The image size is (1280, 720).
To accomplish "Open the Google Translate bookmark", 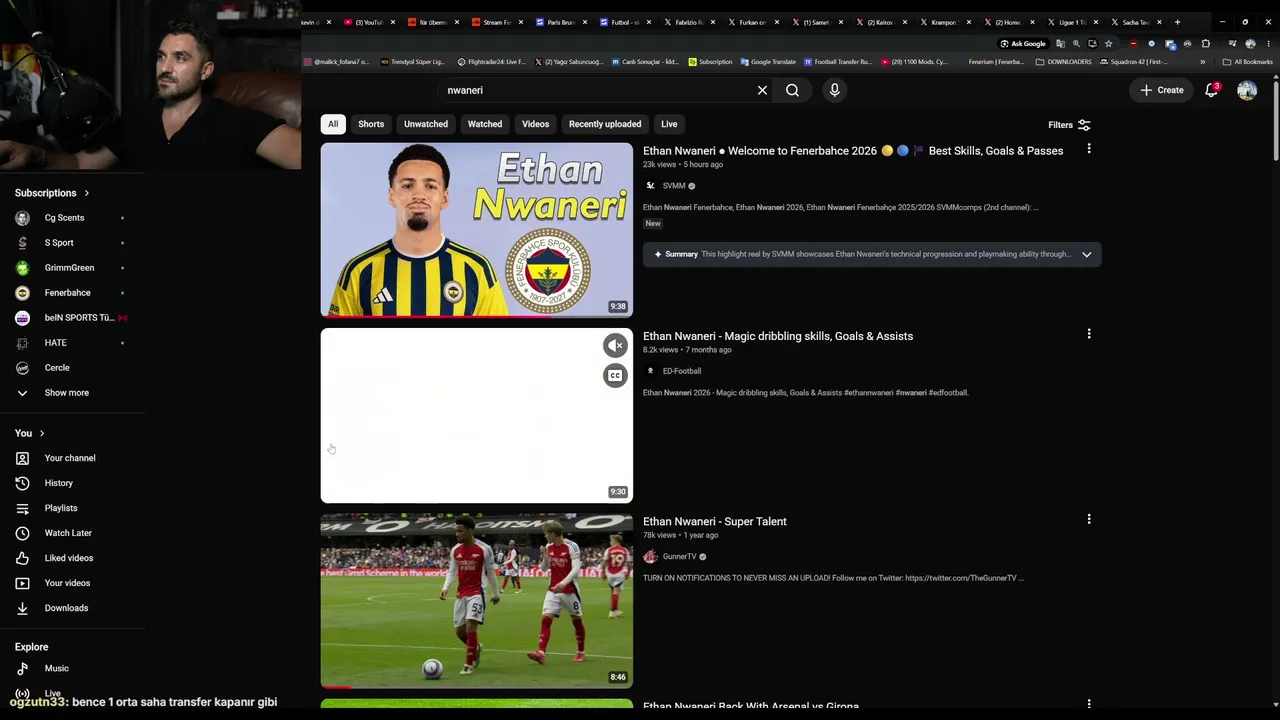I will tap(768, 62).
